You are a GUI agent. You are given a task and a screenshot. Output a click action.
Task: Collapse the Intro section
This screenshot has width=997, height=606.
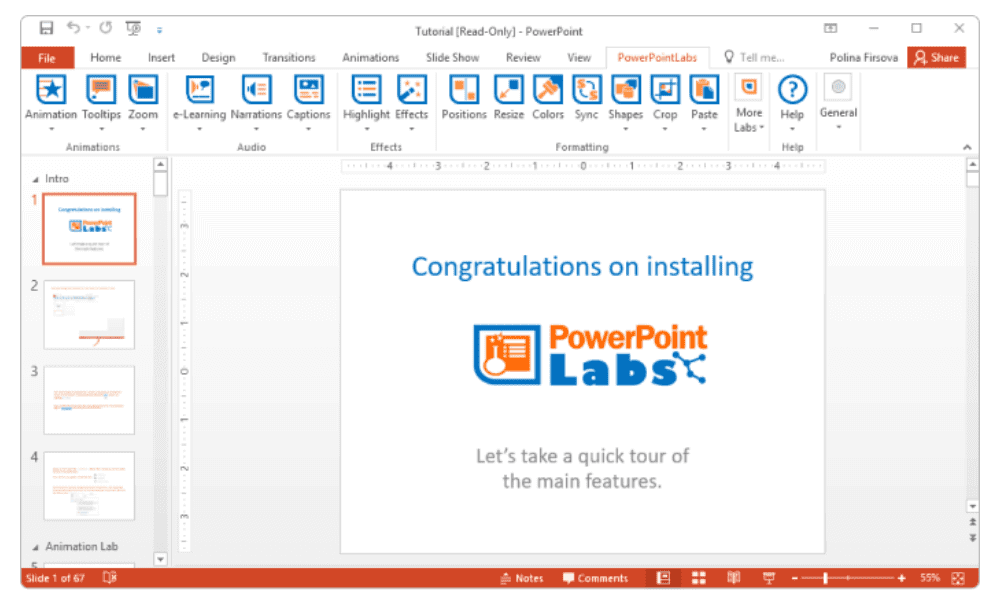click(36, 179)
